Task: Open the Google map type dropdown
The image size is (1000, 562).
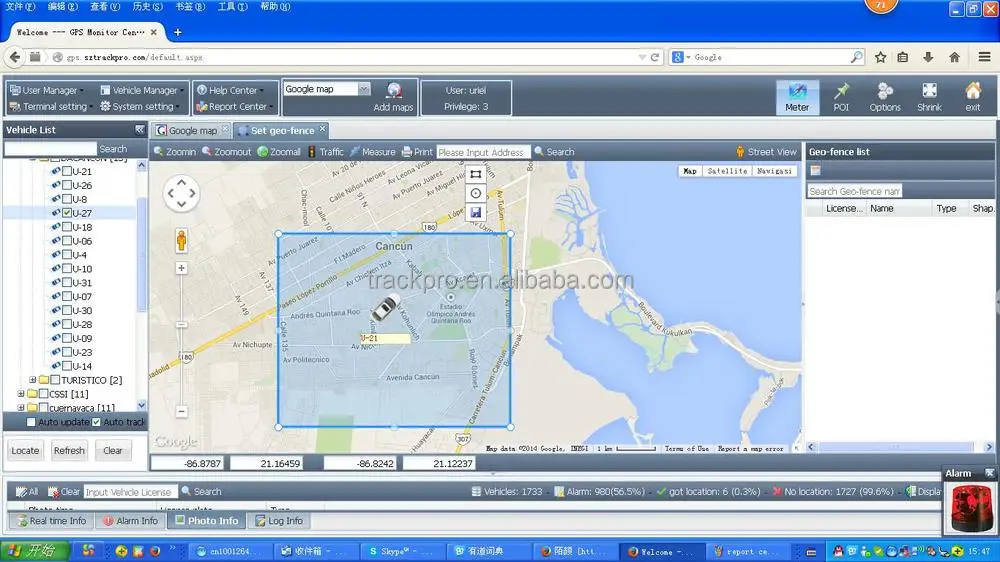Action: tap(364, 89)
